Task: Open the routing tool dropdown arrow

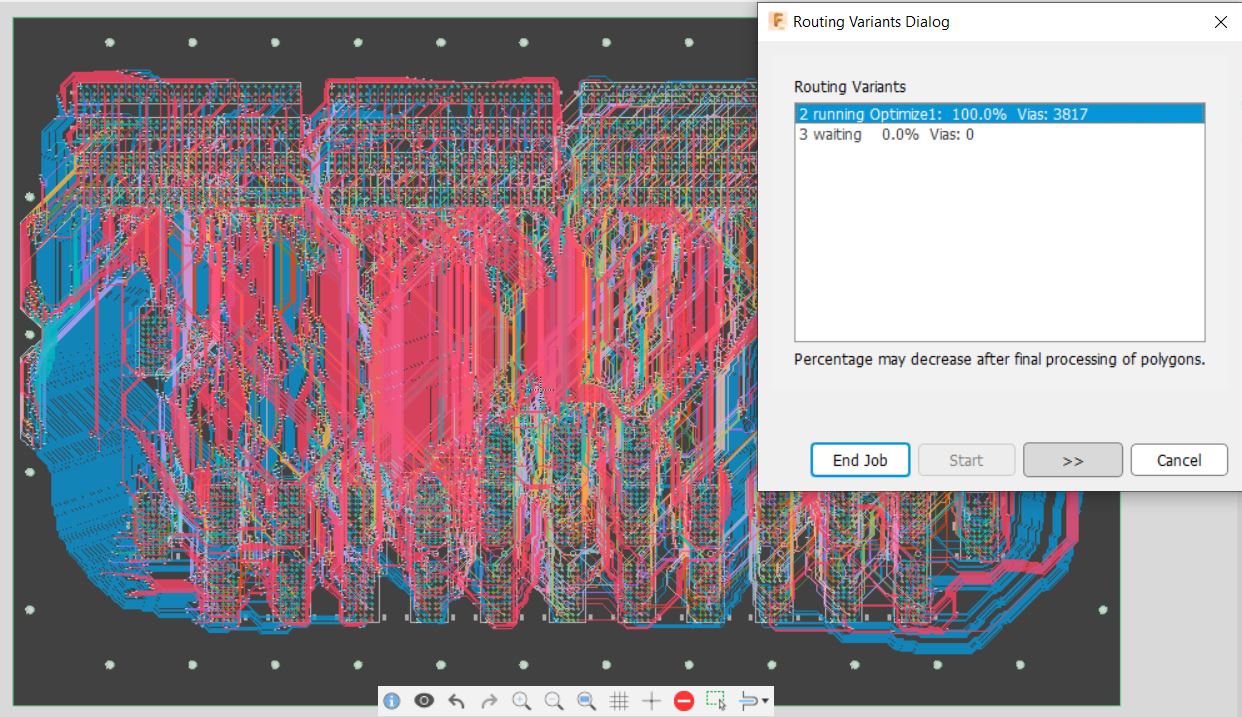Action: 763,700
